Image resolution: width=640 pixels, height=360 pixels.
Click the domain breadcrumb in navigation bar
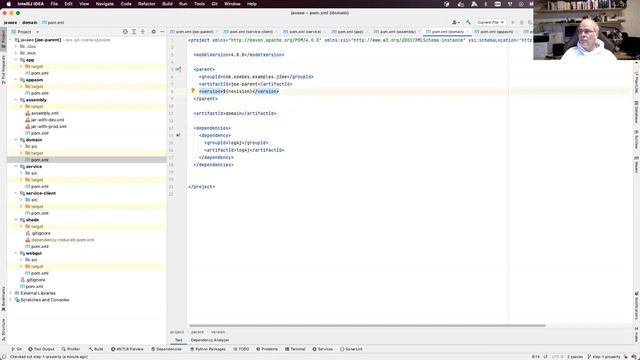29,22
